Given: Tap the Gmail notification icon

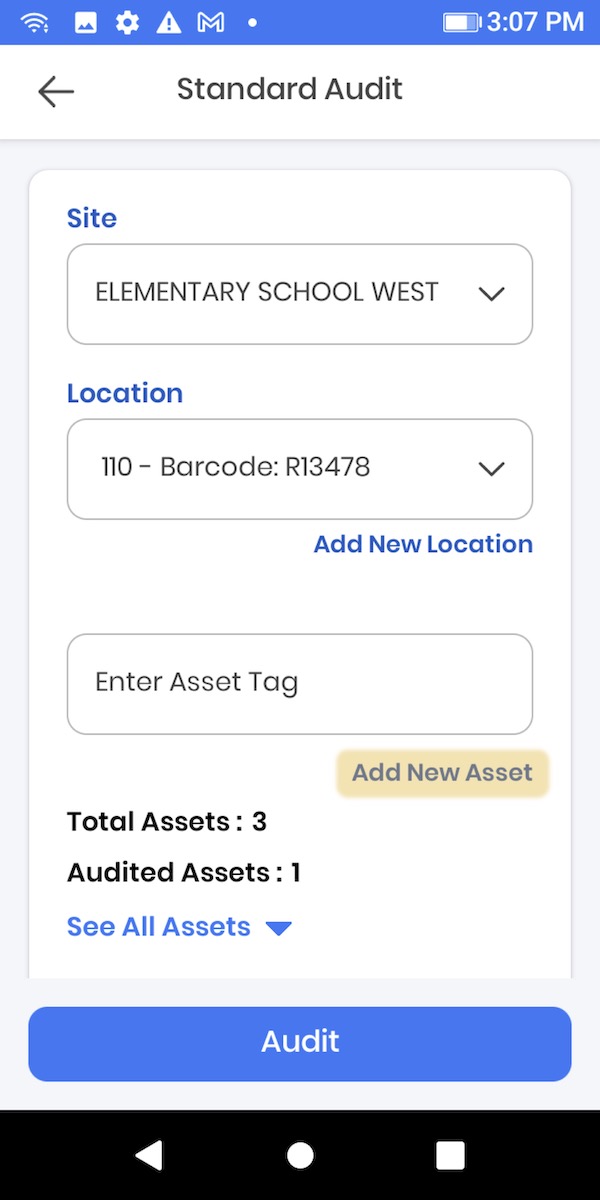Looking at the screenshot, I should click(210, 22).
